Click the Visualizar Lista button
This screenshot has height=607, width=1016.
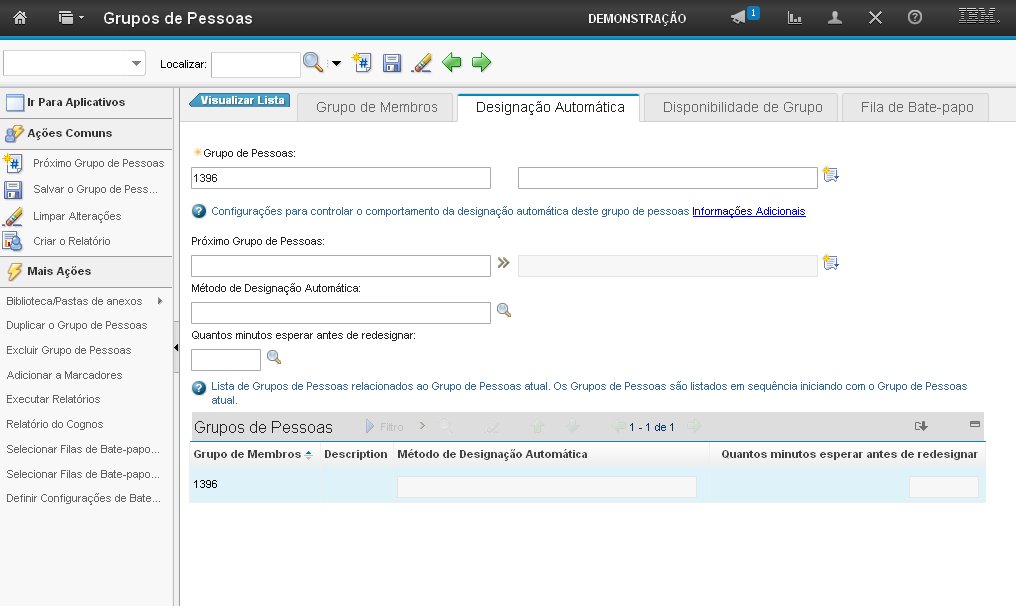(x=241, y=100)
